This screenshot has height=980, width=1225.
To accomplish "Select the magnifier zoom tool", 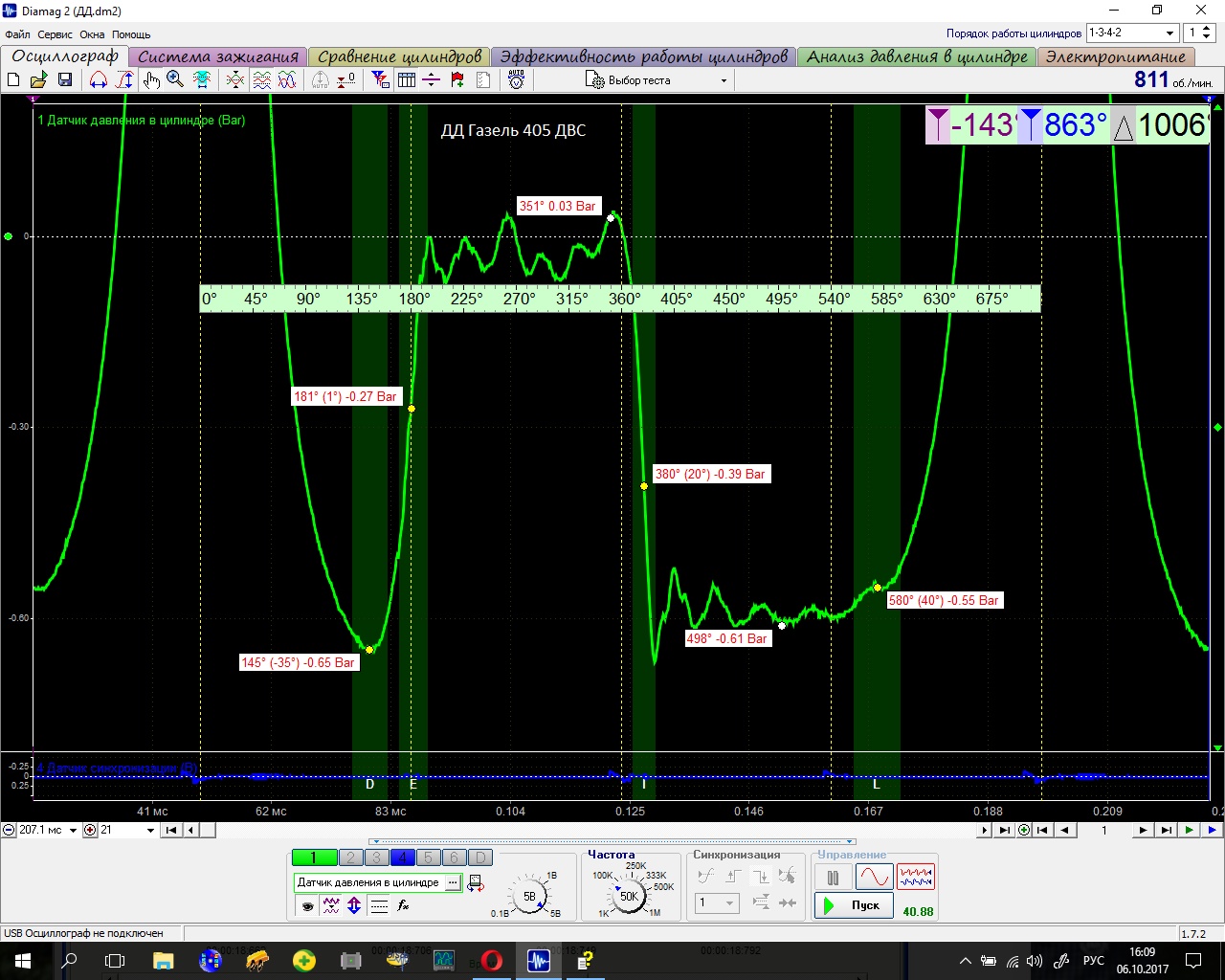I will 175,79.
